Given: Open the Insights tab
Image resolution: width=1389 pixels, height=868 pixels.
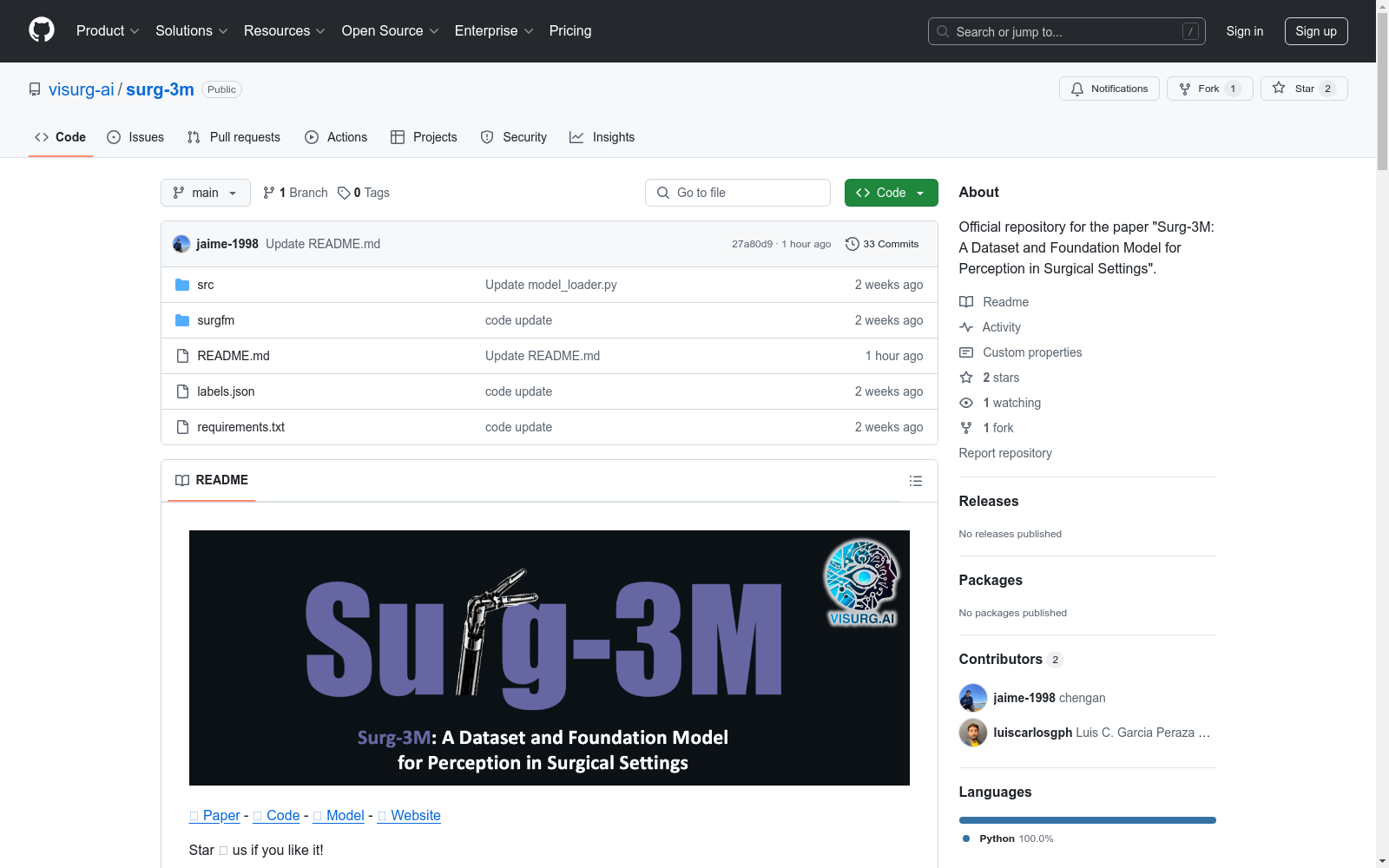Looking at the screenshot, I should [602, 137].
